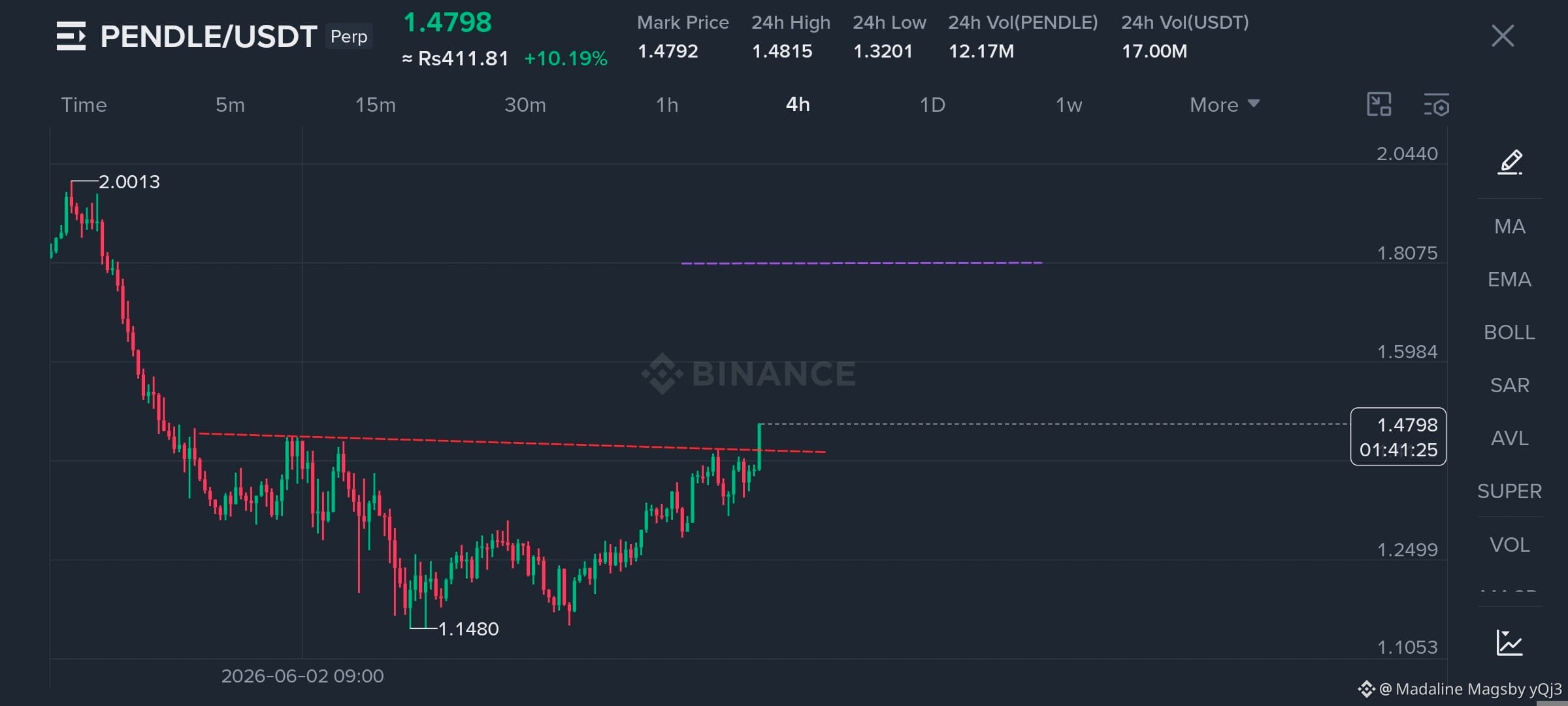Select the 15m timeframe
This screenshot has width=1568, height=706.
coord(375,105)
